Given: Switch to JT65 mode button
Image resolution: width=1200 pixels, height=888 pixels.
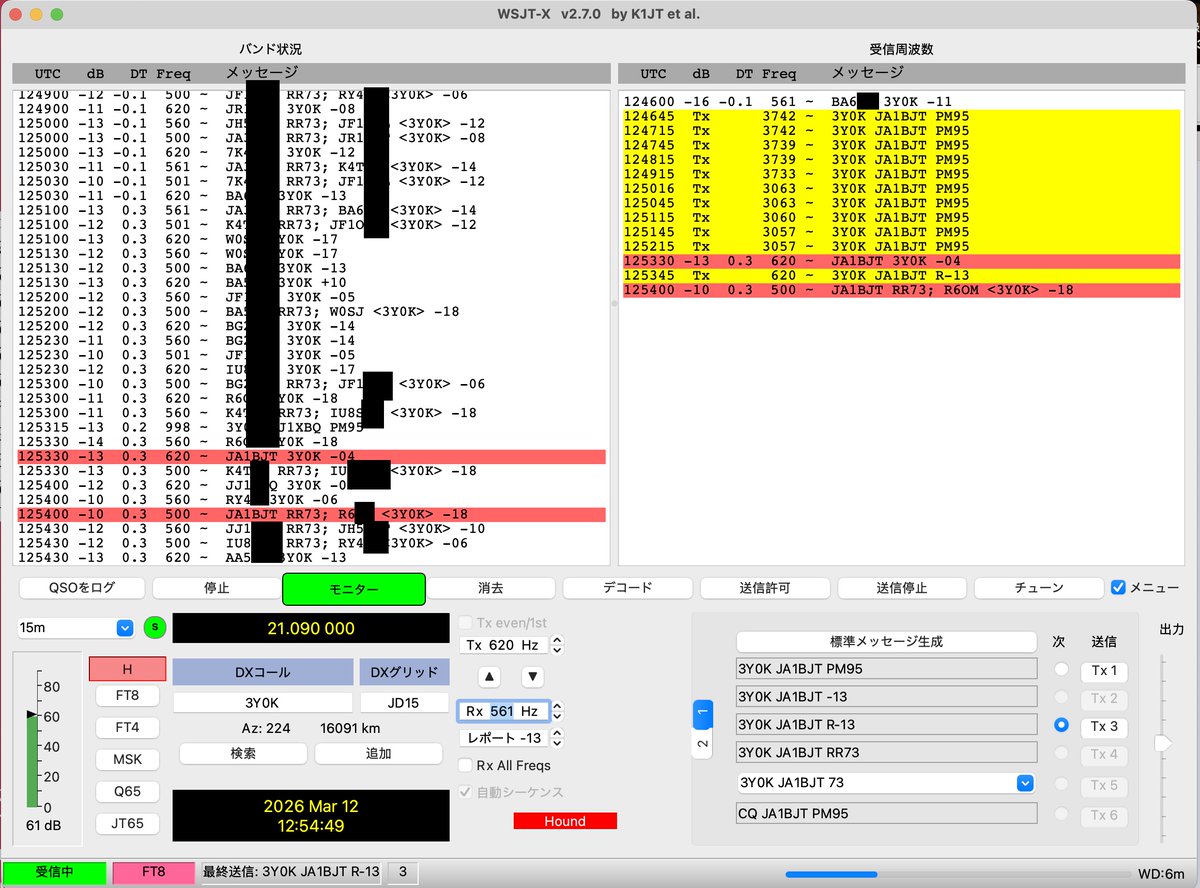Looking at the screenshot, I should [127, 824].
